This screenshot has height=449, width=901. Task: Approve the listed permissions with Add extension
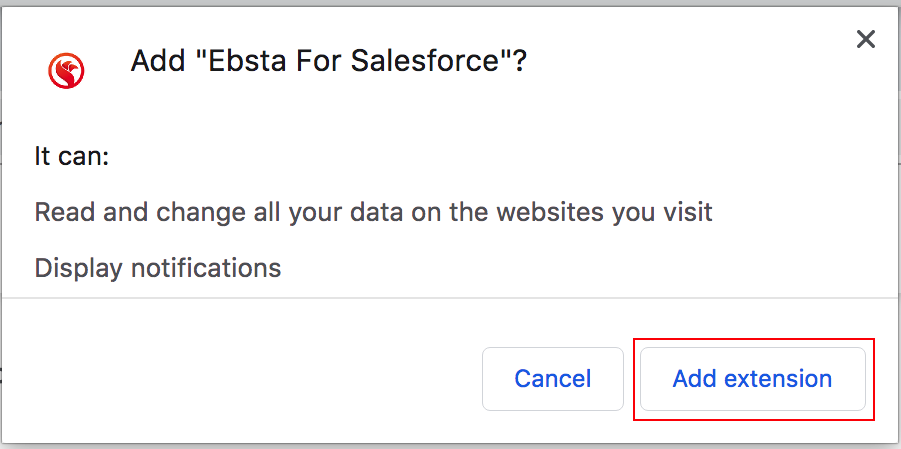pyautogui.click(x=752, y=379)
